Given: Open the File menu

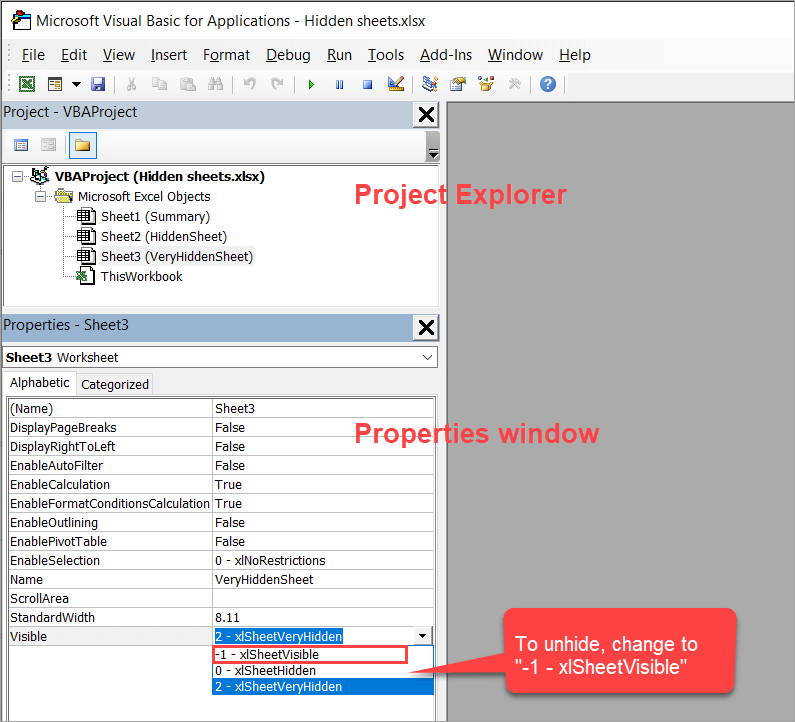Looking at the screenshot, I should tap(33, 55).
